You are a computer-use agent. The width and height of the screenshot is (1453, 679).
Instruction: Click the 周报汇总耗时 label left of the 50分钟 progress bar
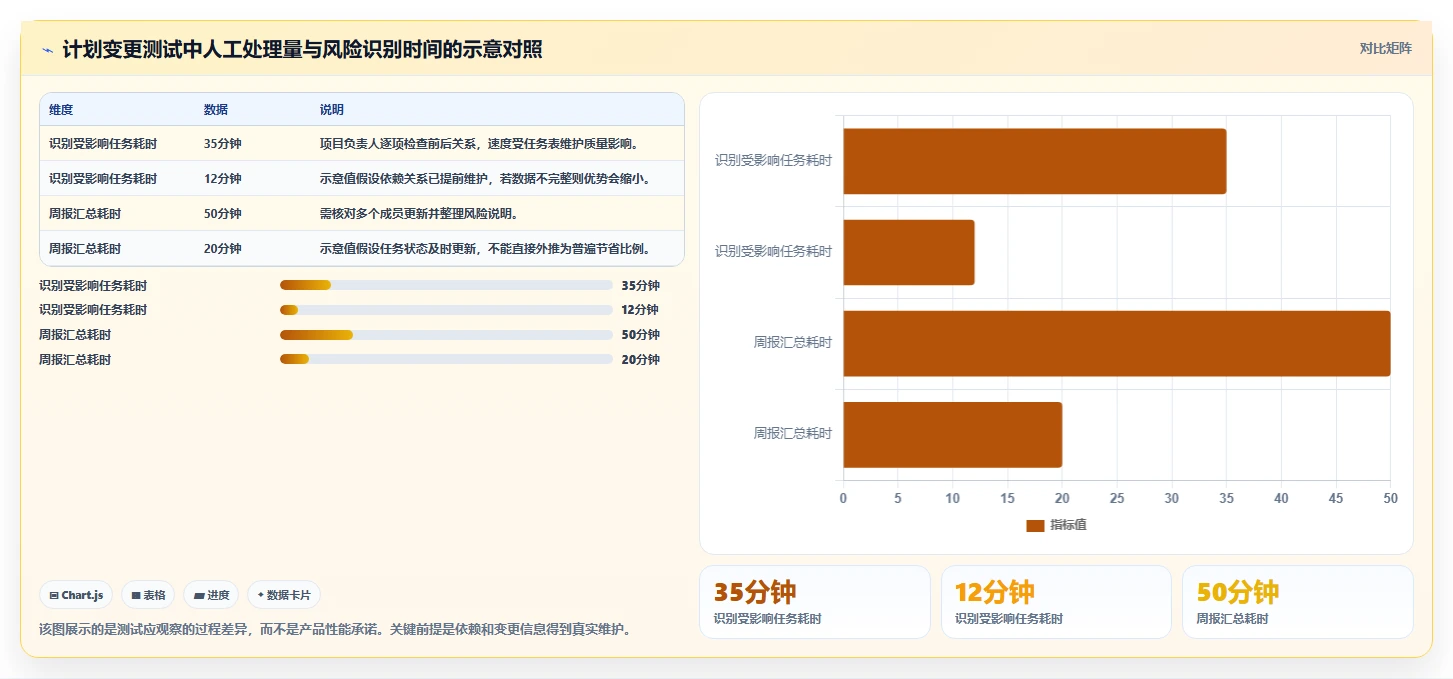click(x=75, y=335)
